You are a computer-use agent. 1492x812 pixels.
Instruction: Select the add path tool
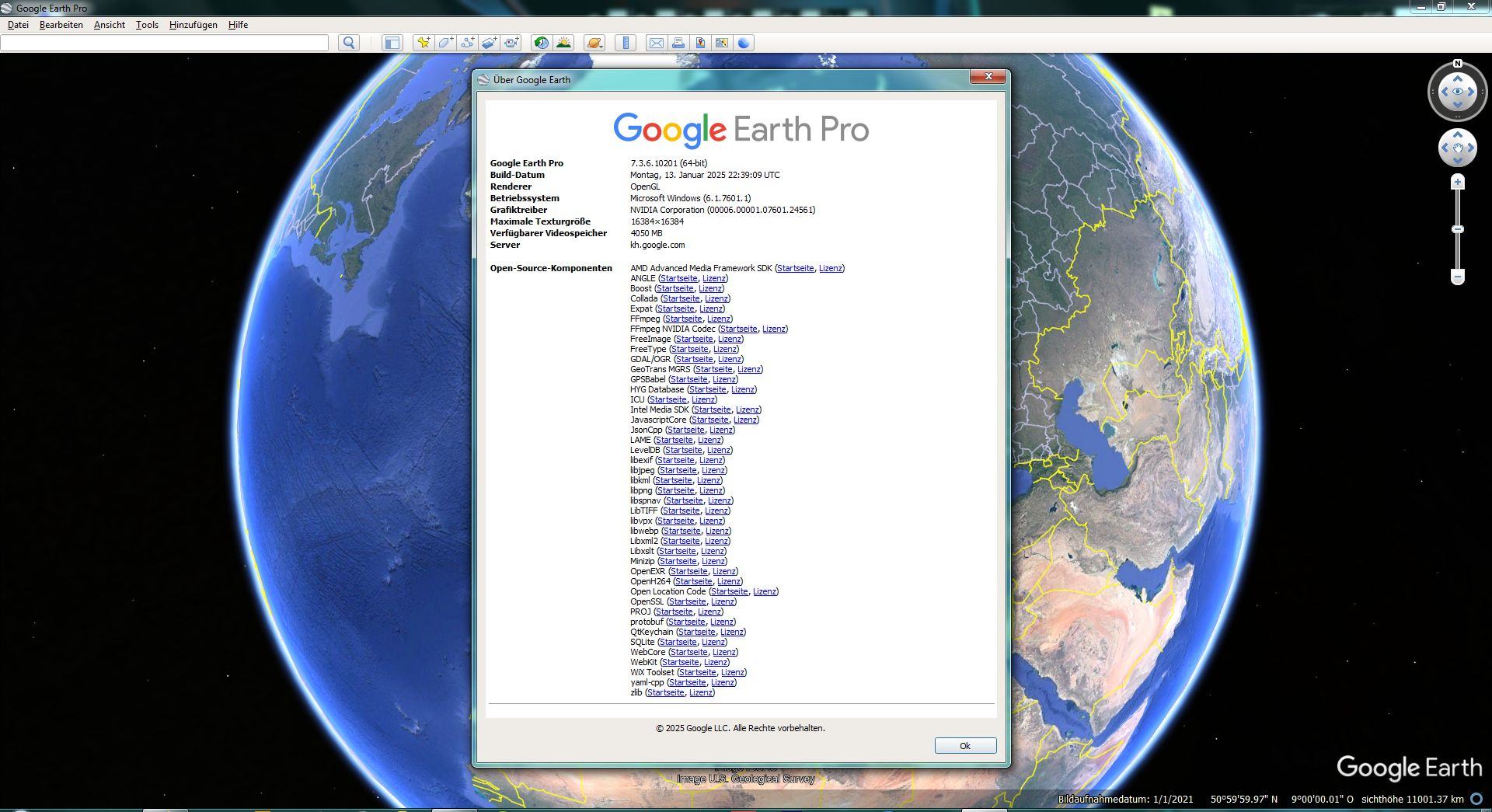point(467,43)
